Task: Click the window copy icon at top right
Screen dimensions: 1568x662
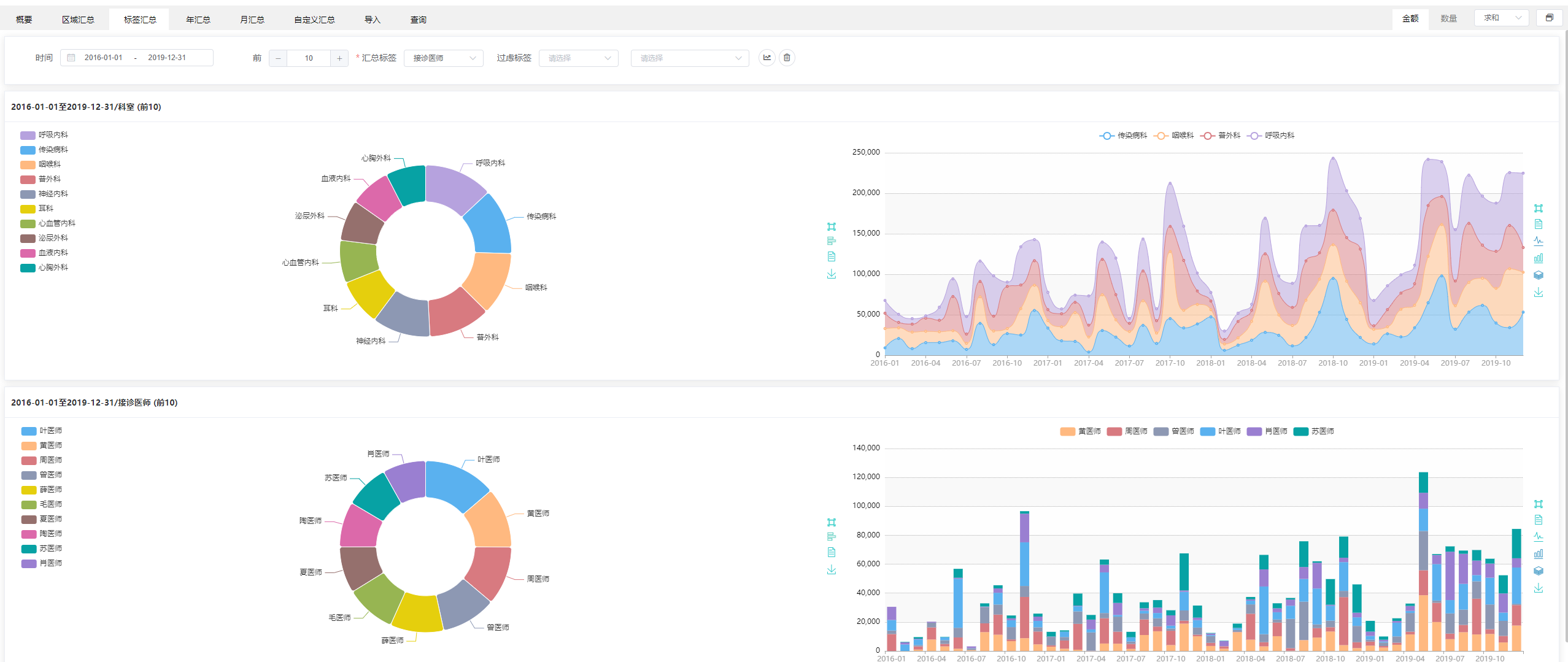Action: [x=1549, y=18]
